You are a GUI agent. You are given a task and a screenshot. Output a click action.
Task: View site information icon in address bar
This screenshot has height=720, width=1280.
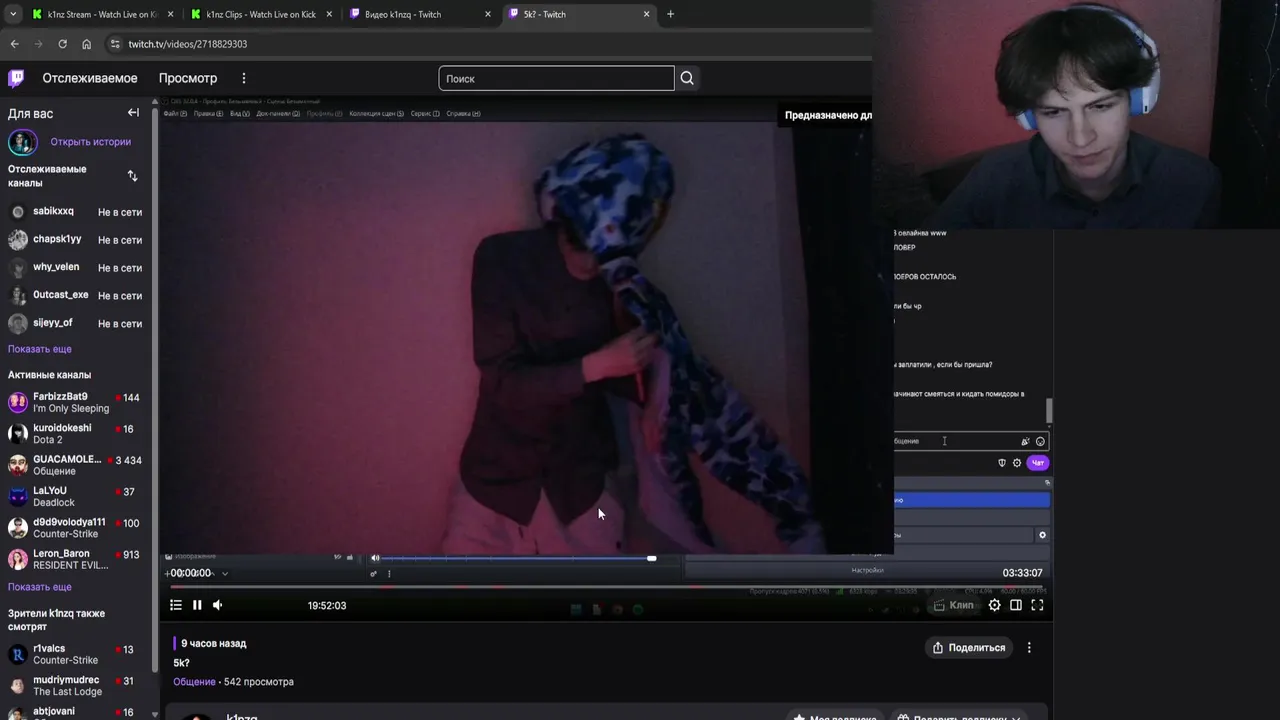pyautogui.click(x=115, y=44)
